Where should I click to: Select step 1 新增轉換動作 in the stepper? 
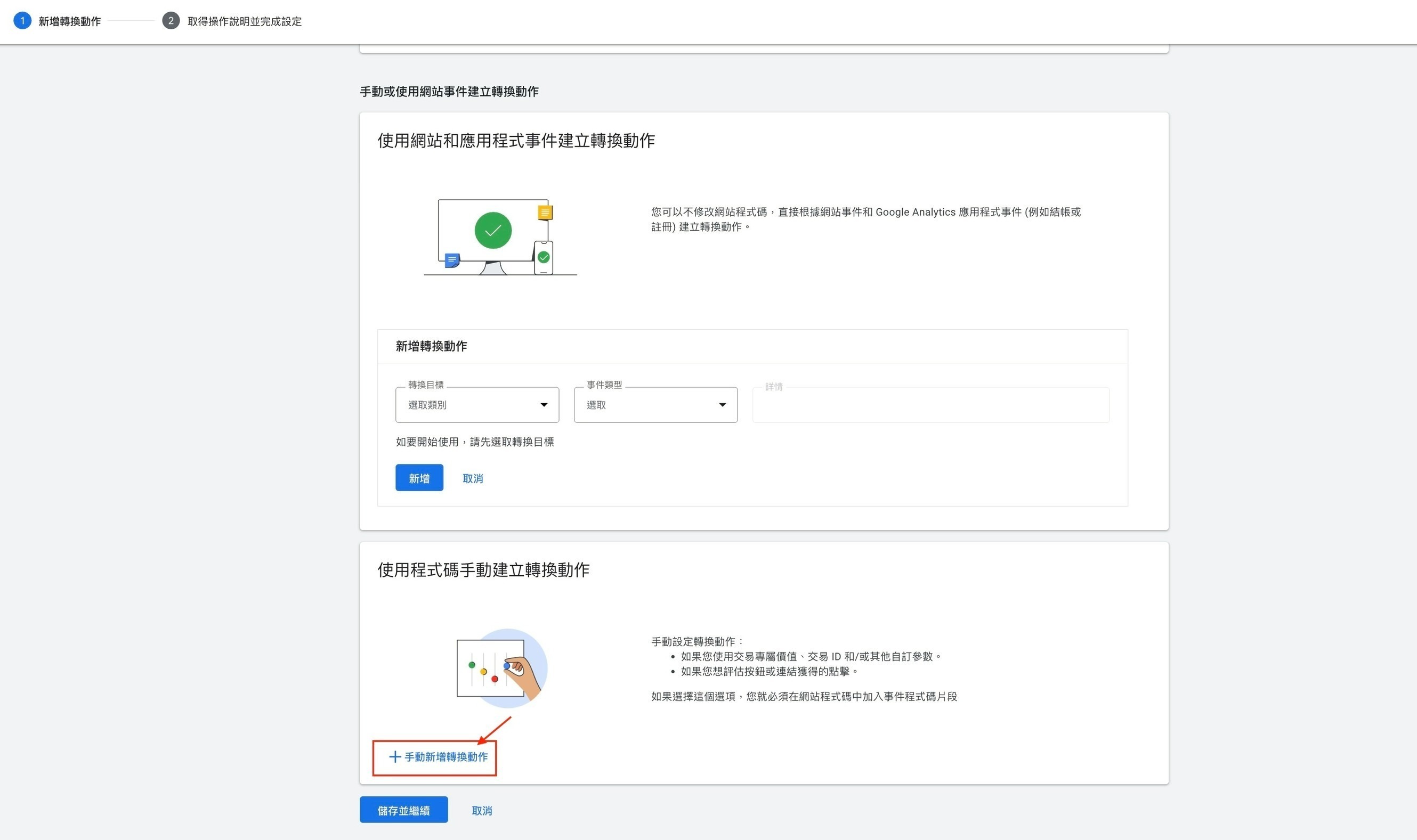click(x=57, y=21)
